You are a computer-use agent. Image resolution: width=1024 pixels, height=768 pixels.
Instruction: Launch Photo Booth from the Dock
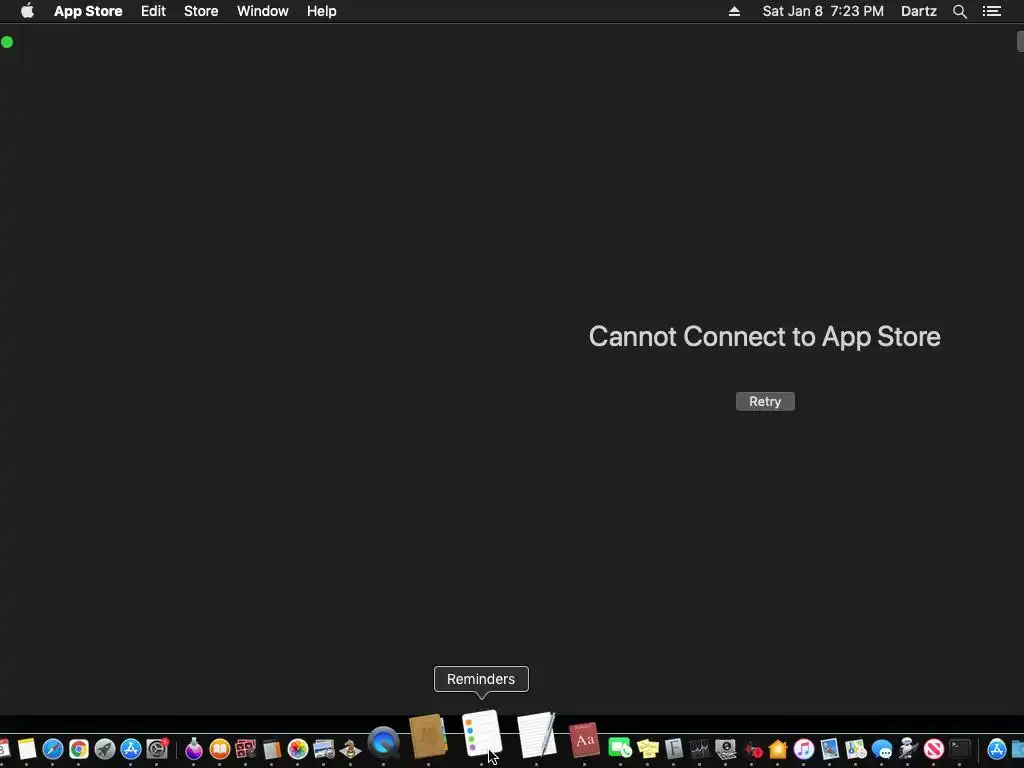(x=246, y=749)
